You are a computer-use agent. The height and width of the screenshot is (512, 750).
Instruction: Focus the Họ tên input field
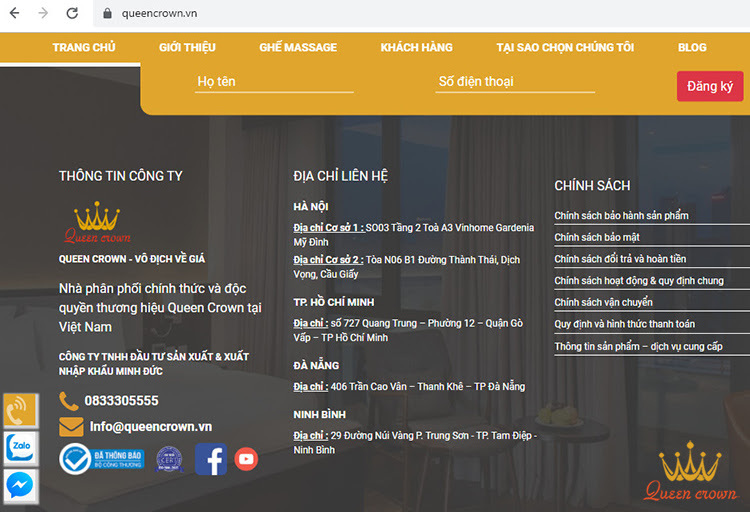pos(274,82)
